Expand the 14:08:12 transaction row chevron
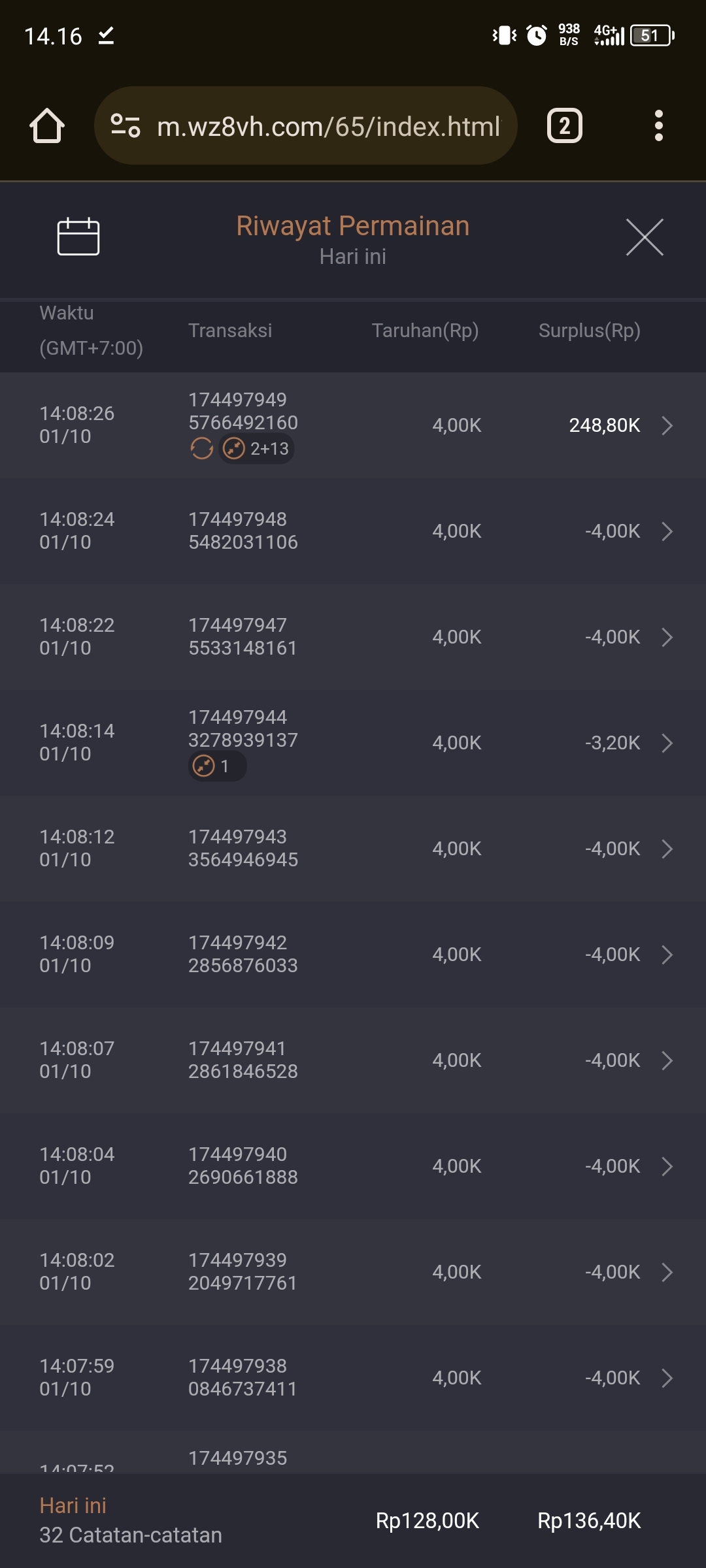 667,849
